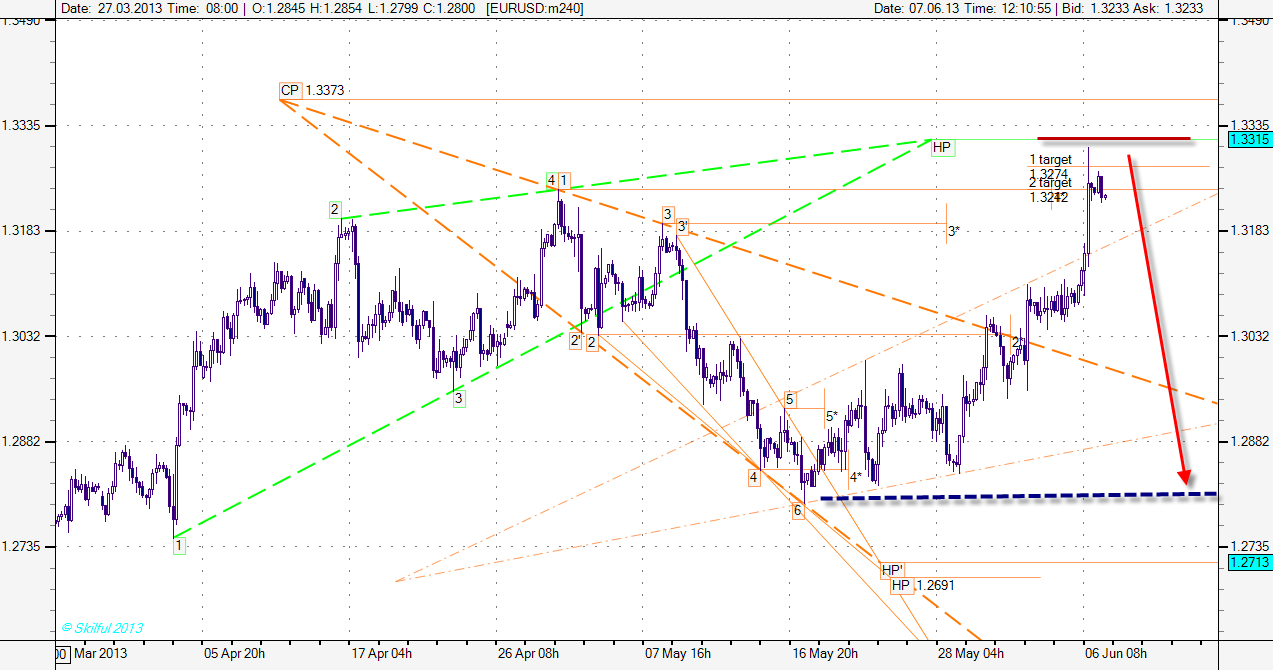Select the 4* projection label

click(x=855, y=477)
